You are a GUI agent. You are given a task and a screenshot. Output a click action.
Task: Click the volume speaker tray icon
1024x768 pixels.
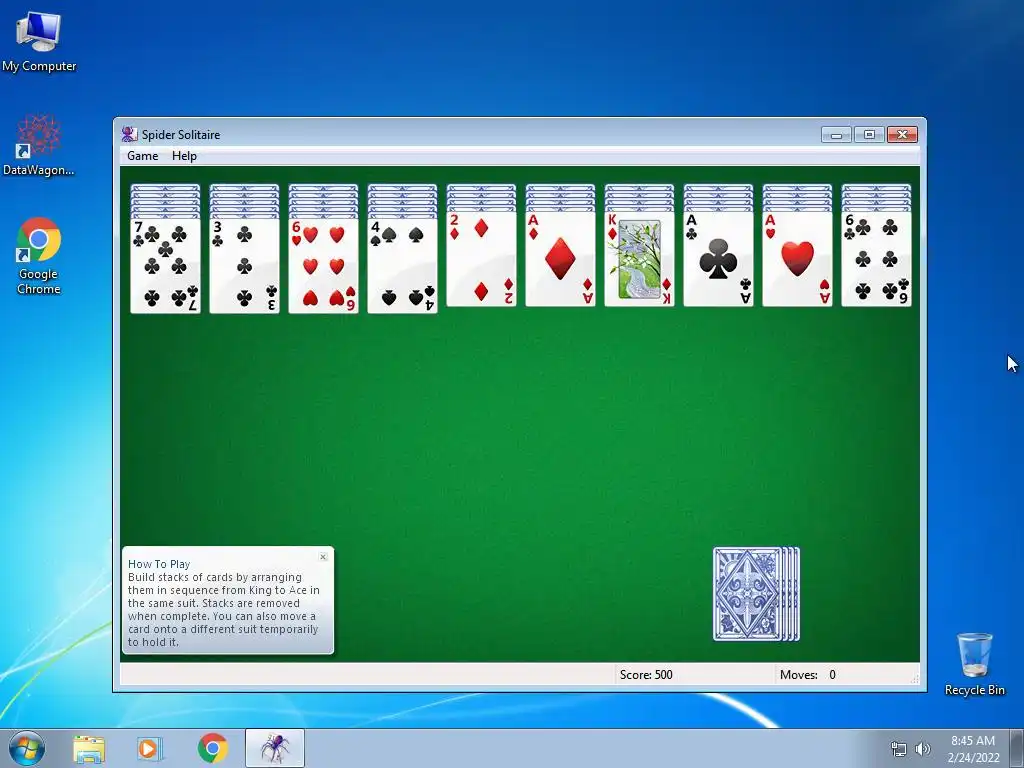[x=922, y=749]
